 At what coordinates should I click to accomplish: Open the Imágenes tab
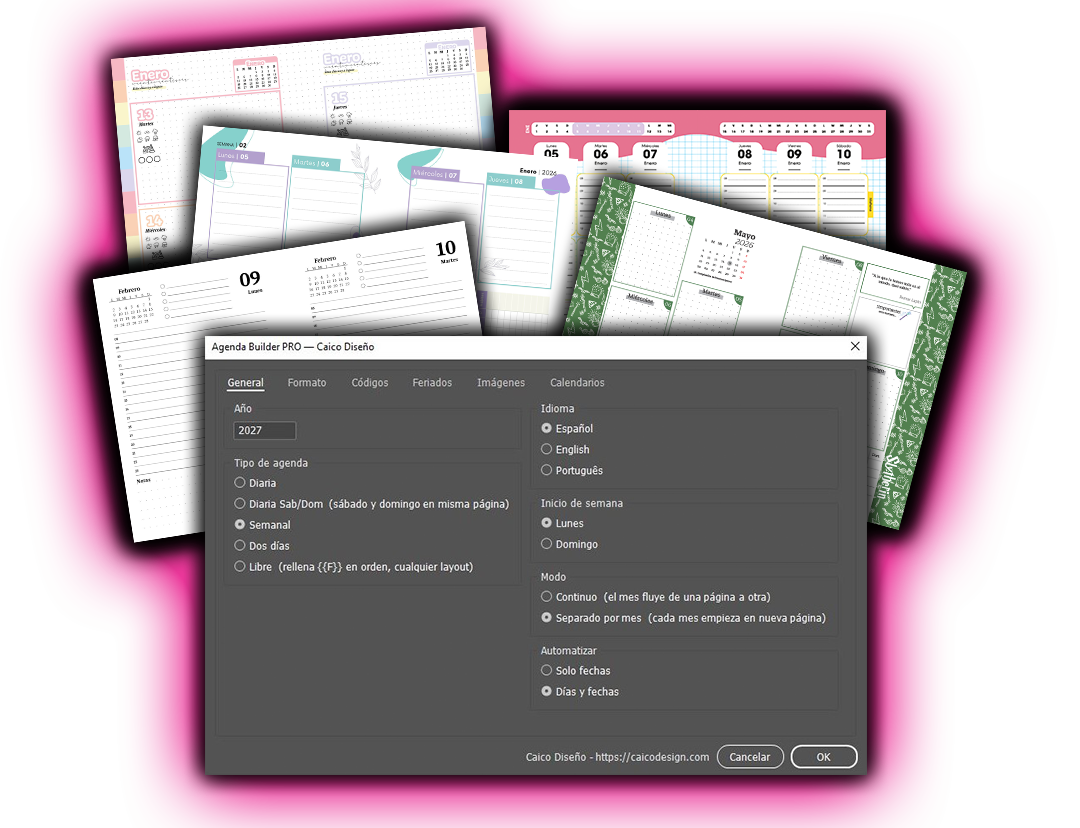pyautogui.click(x=501, y=382)
